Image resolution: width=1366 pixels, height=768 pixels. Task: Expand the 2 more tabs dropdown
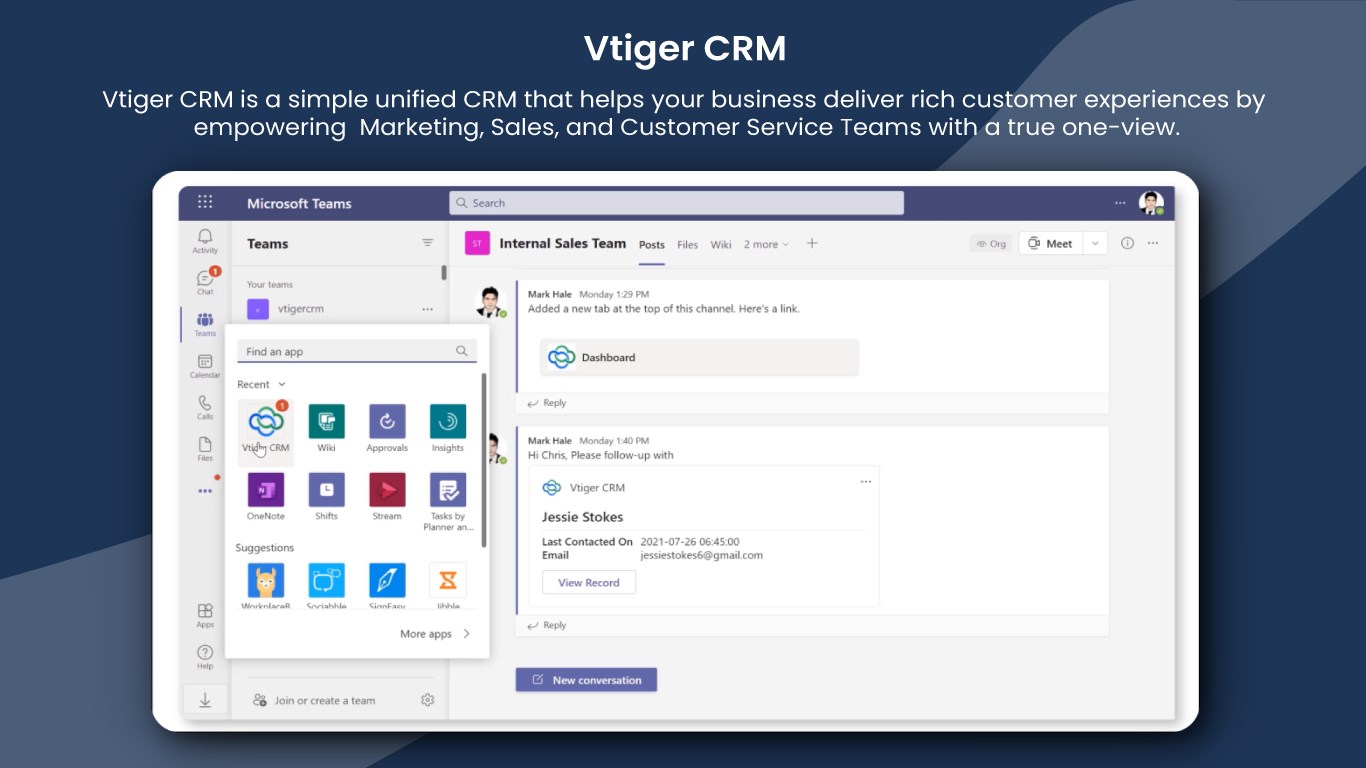point(766,244)
